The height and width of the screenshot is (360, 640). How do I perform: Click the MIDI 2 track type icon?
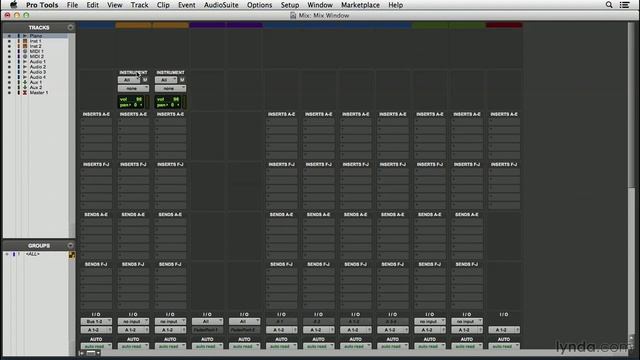pyautogui.click(x=25, y=56)
